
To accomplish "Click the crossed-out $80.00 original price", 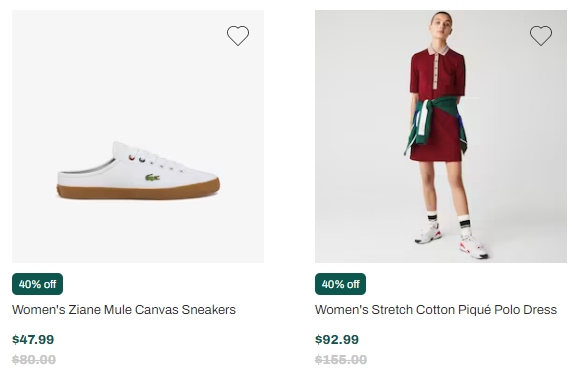I will (x=34, y=359).
